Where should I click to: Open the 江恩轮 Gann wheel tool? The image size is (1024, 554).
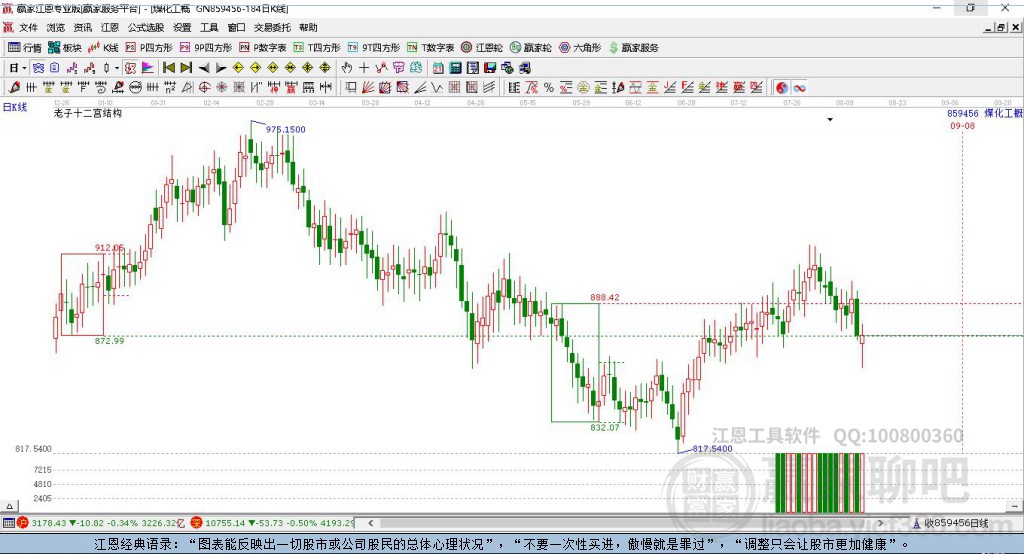(x=482, y=48)
